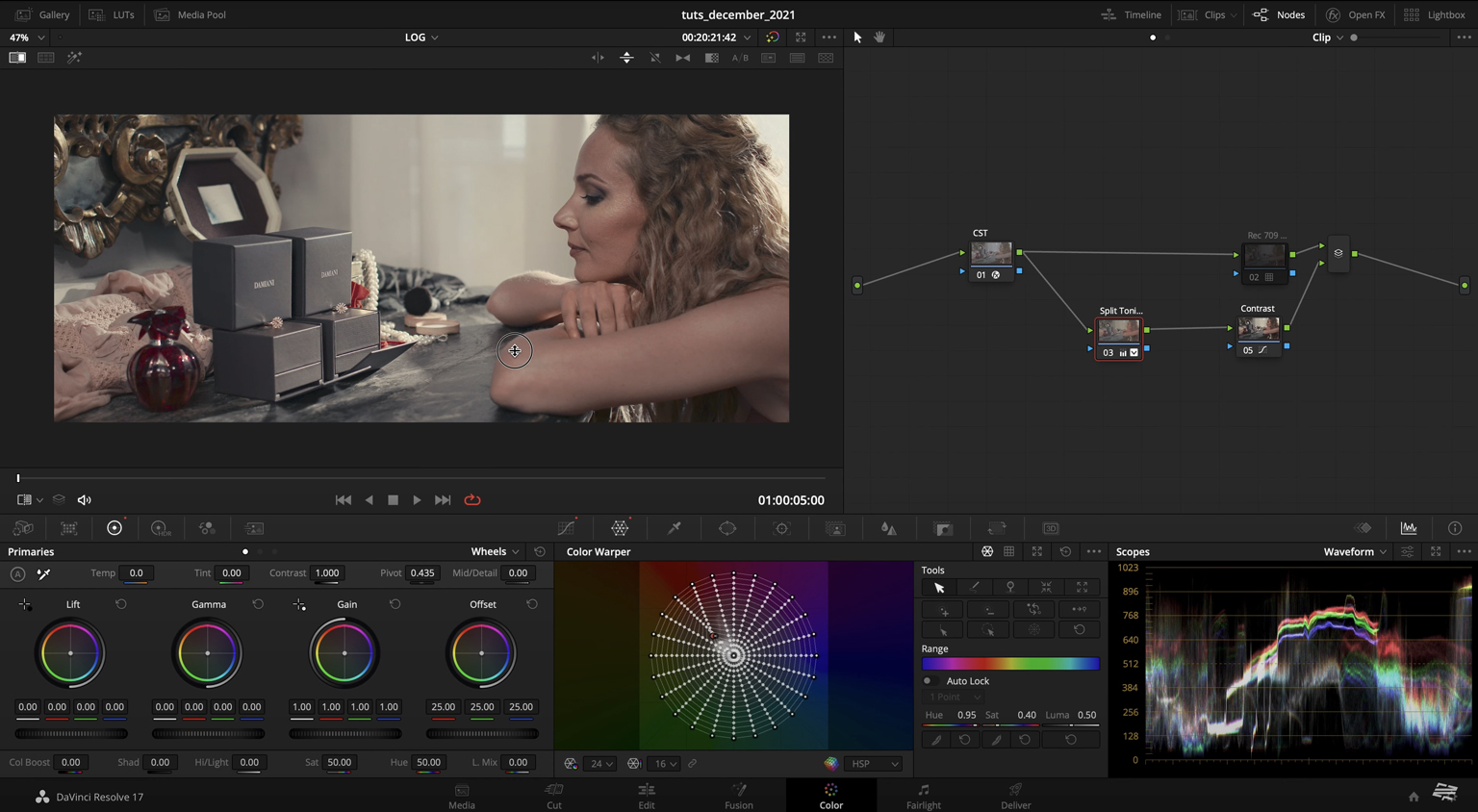Click the Scopes palette icon

coord(1409,528)
